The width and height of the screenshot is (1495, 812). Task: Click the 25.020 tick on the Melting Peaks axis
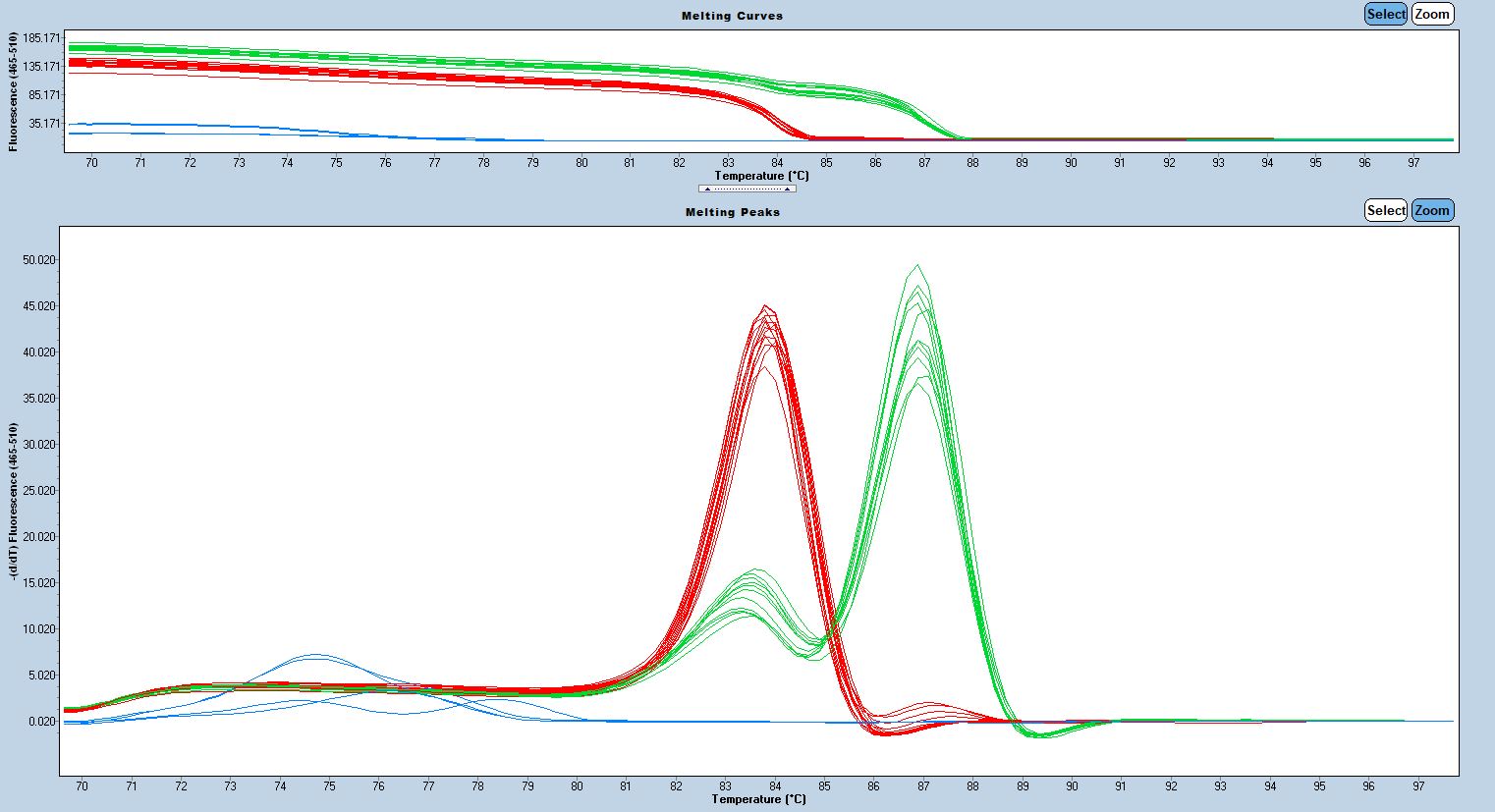(x=39, y=491)
